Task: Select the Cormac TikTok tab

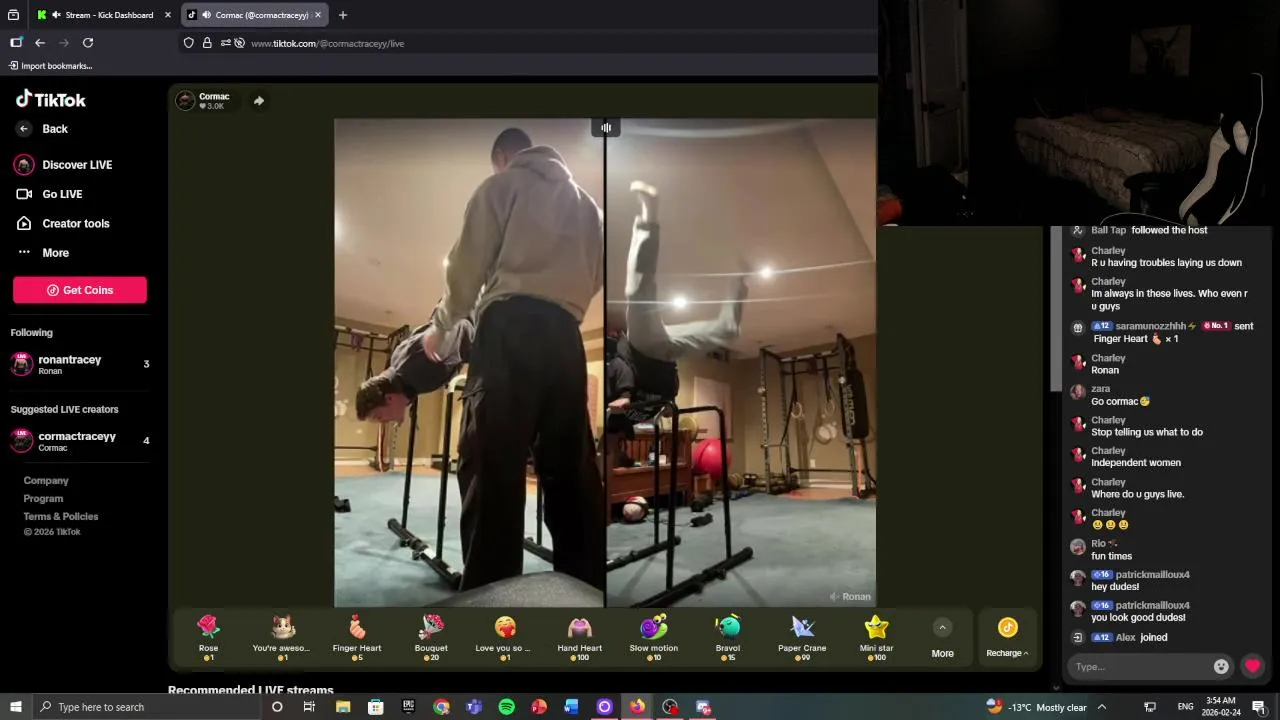Action: [x=256, y=15]
